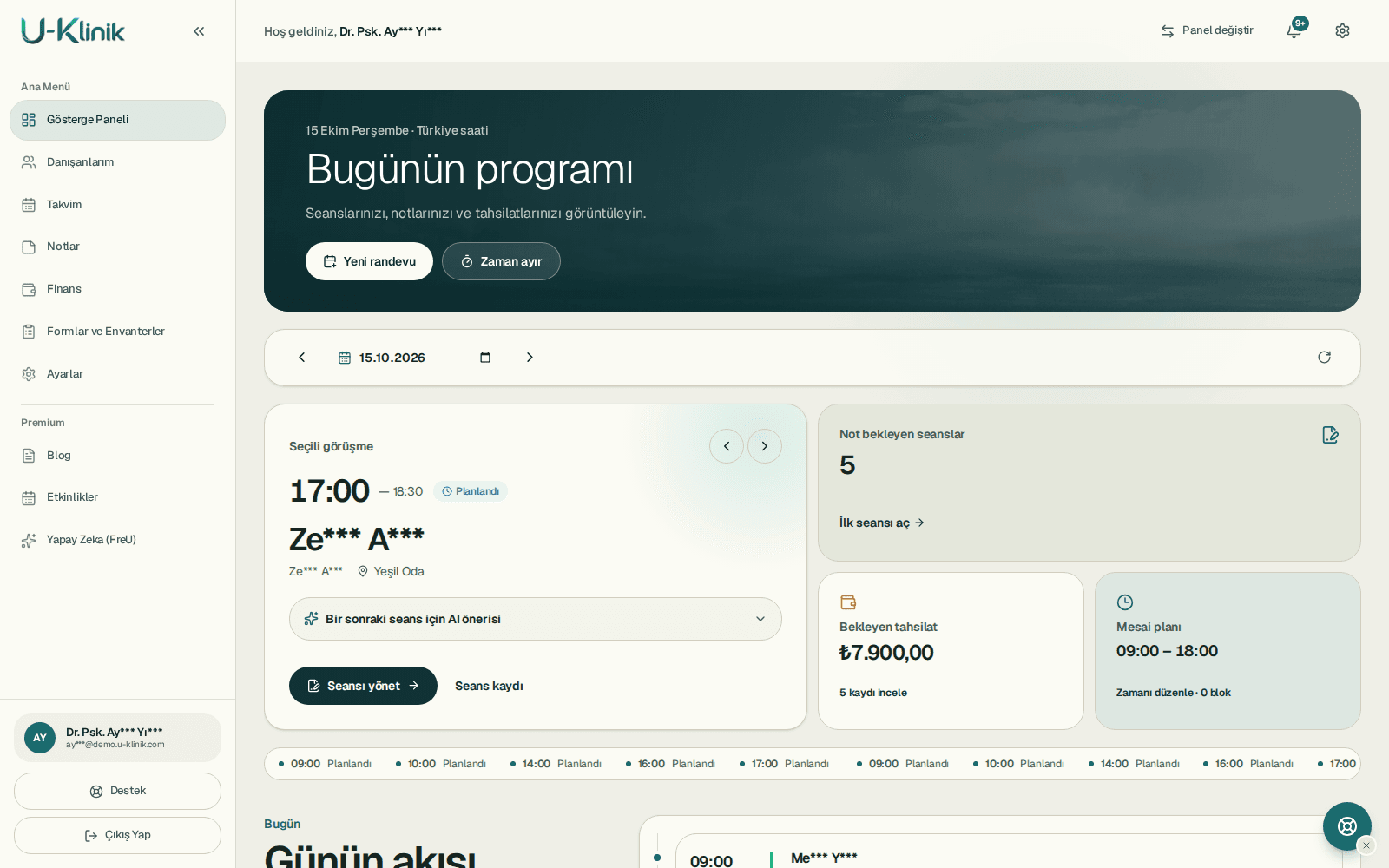This screenshot has width=1389, height=868.
Task: Dismiss the floating support widget
Action: (1366, 845)
